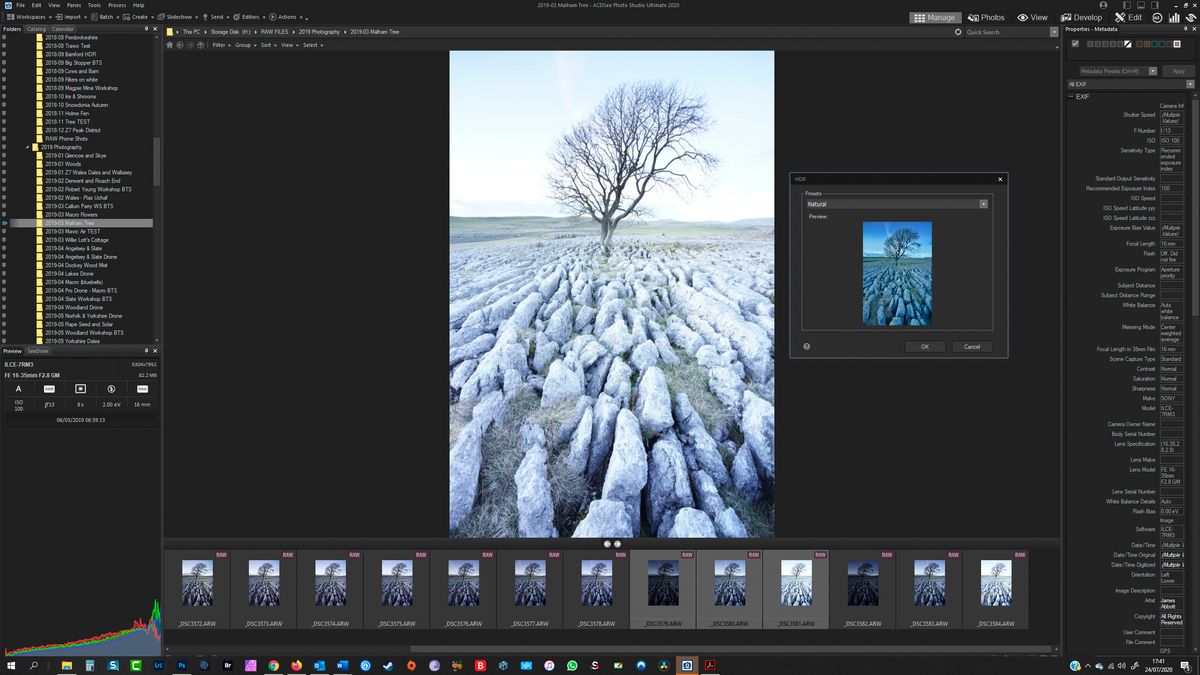Image resolution: width=1200 pixels, height=675 pixels.
Task: Toggle the metadata selection checkbox
Action: 1075,44
